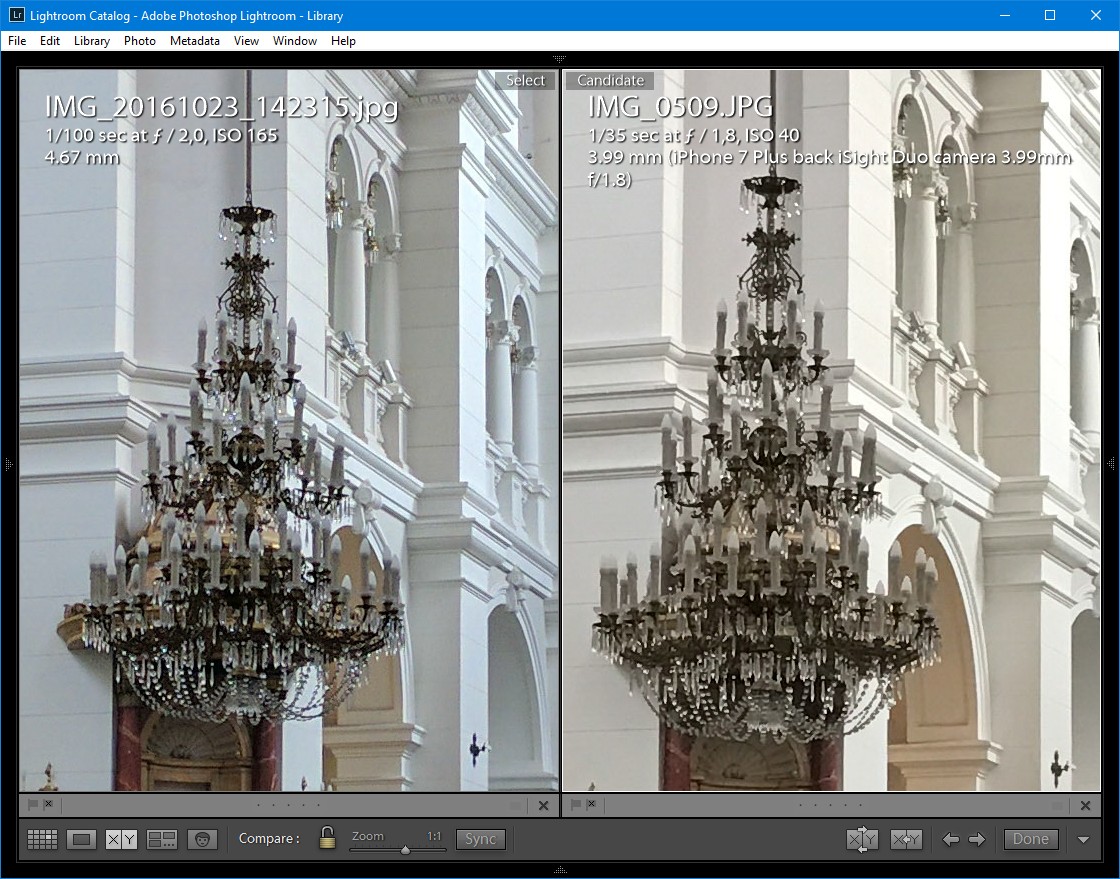Remove the Select photo with X
This screenshot has width=1120, height=879.
tap(544, 805)
